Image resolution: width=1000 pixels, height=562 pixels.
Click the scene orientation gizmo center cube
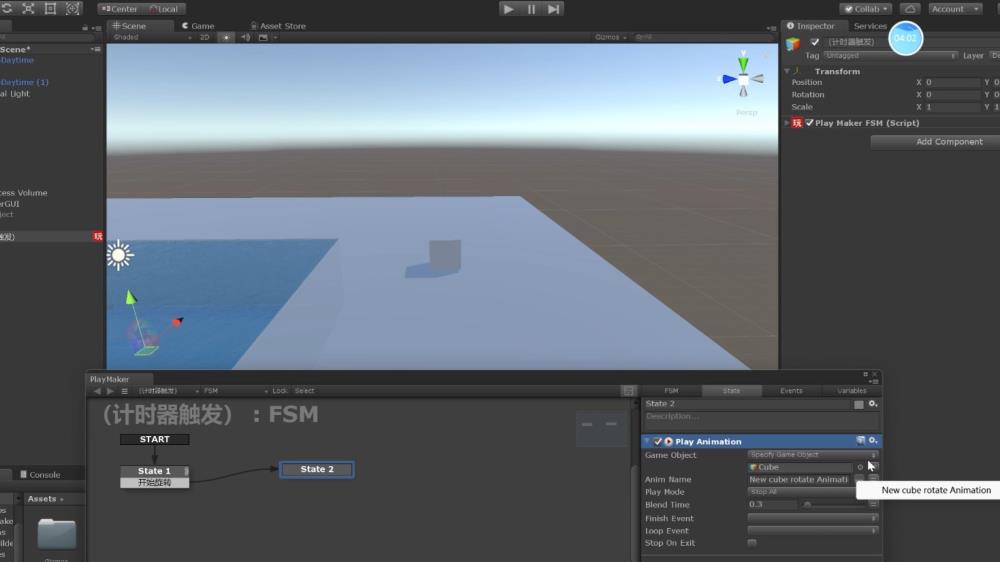tap(743, 80)
